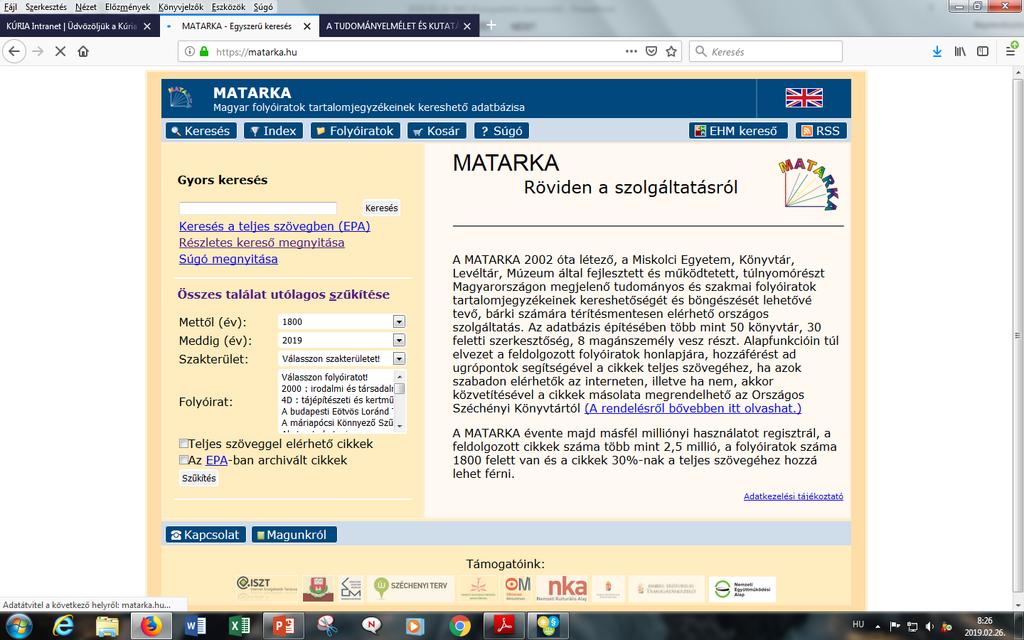Open the EHM kereső button

coord(738,131)
